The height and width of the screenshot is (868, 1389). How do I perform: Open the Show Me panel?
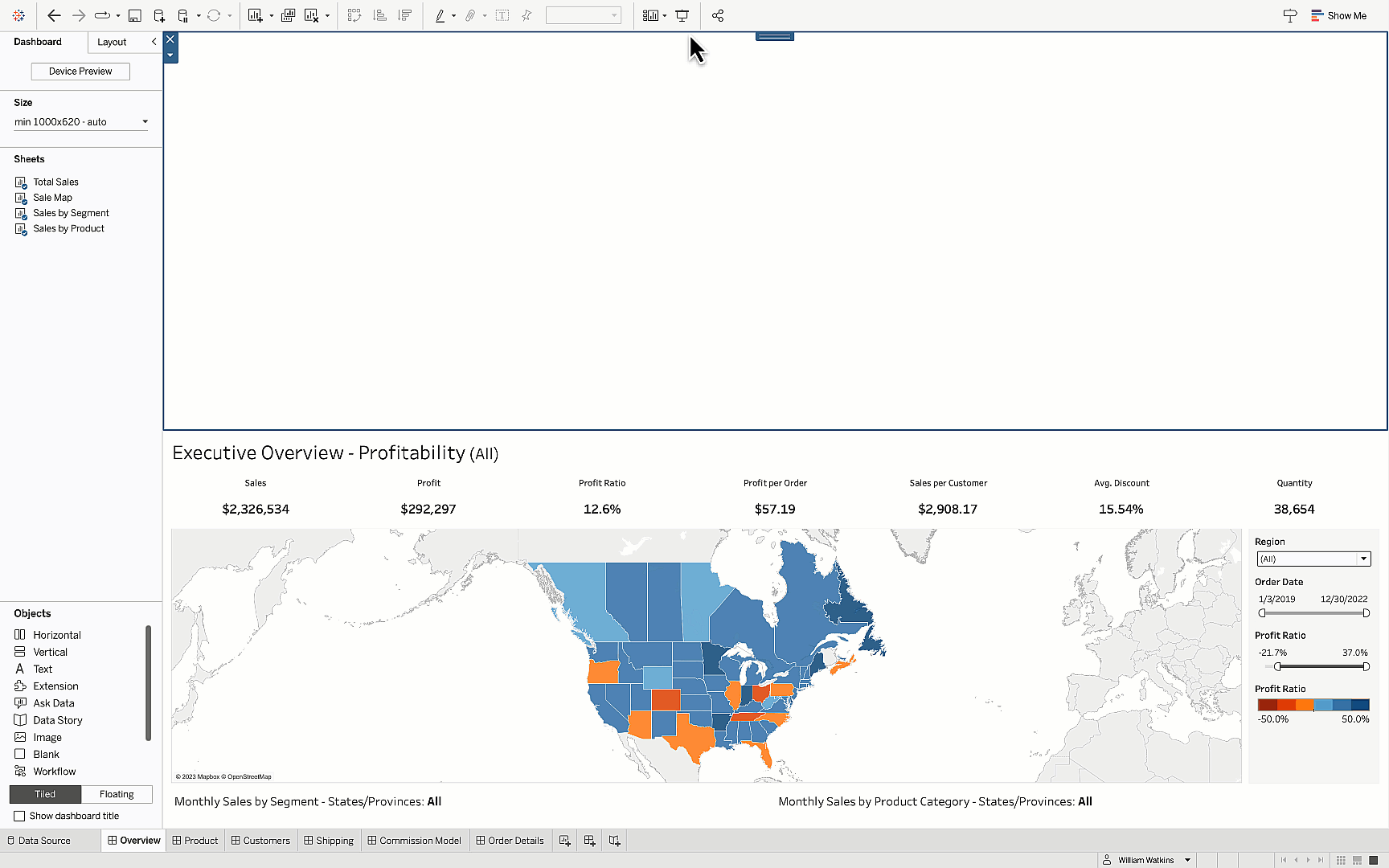1339,15
